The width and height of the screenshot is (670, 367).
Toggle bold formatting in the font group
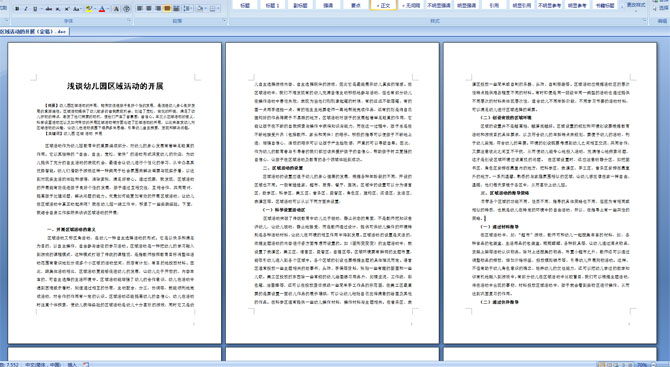pyautogui.click(x=17, y=9)
